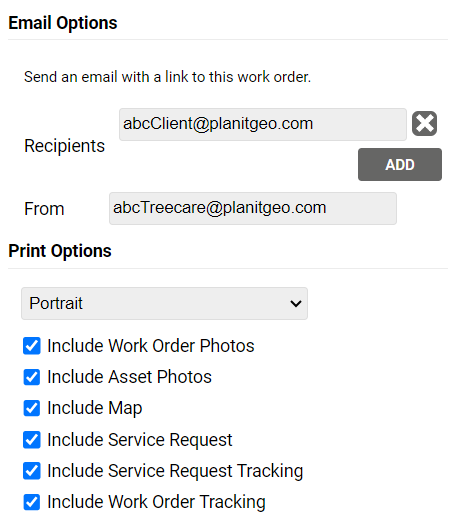455x522 pixels.
Task: Select the Email Options section heading
Action: [x=63, y=23]
